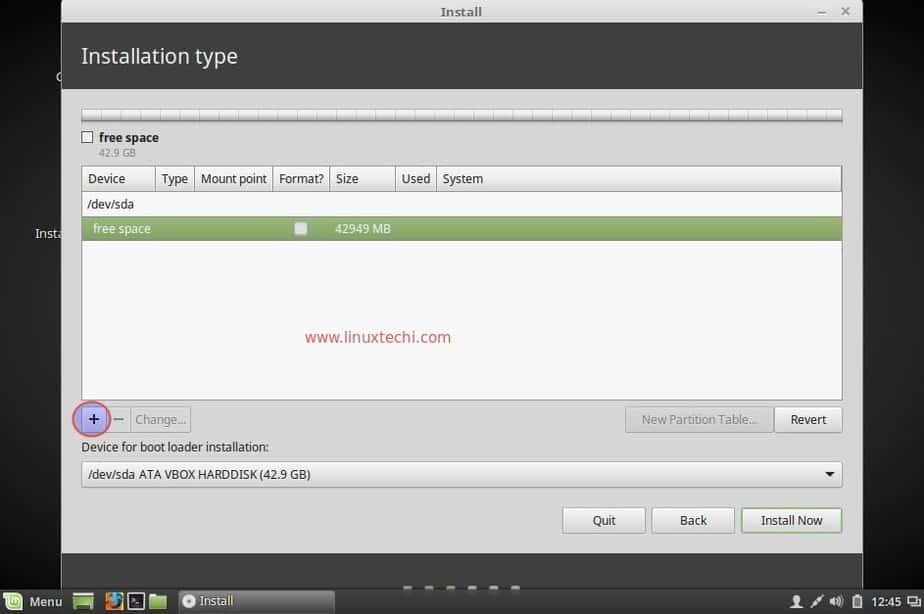Click the 42949 MB size cell
This screenshot has width=924, height=614.
(x=362, y=229)
